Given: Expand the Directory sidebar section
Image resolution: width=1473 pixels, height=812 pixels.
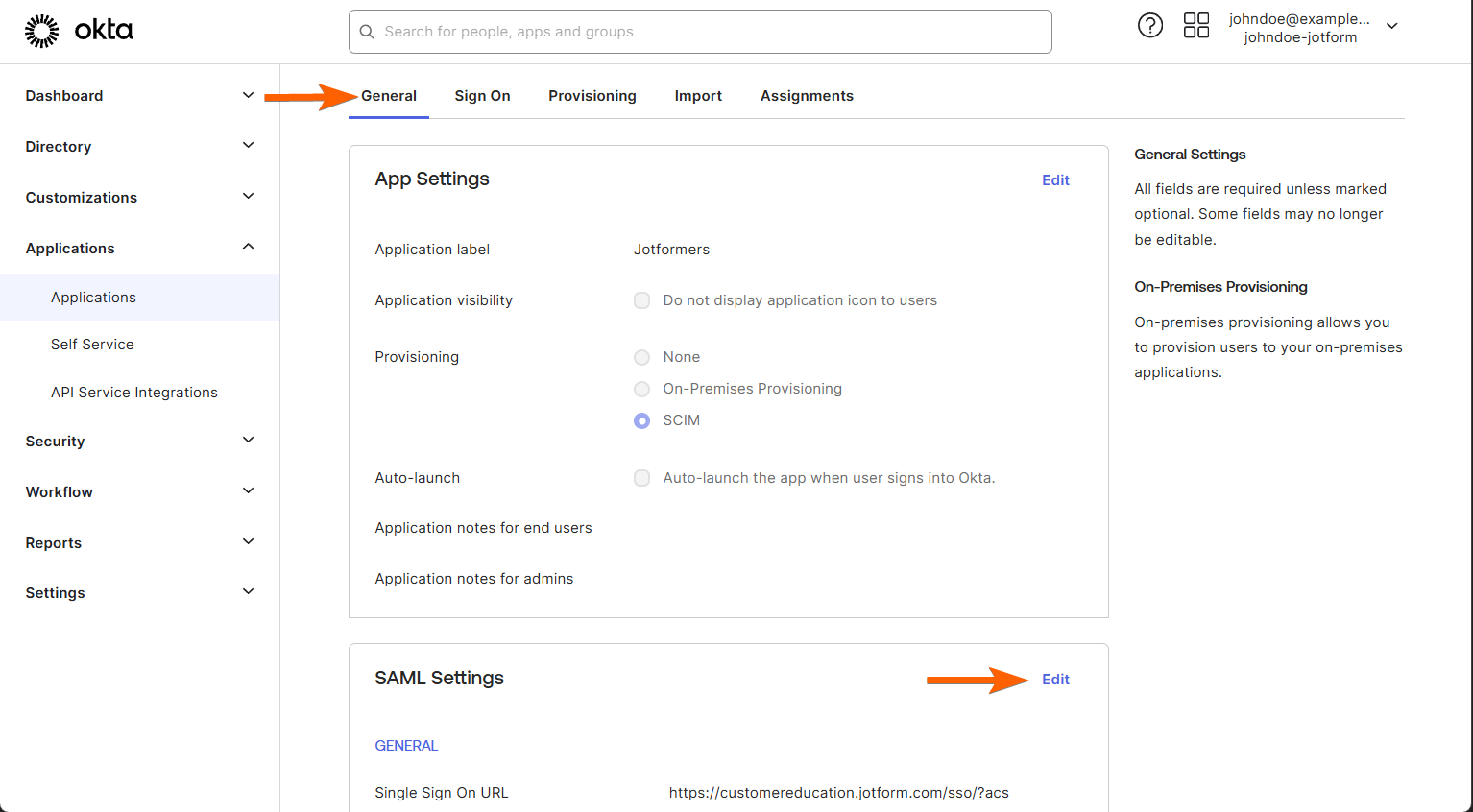Looking at the screenshot, I should pyautogui.click(x=248, y=146).
